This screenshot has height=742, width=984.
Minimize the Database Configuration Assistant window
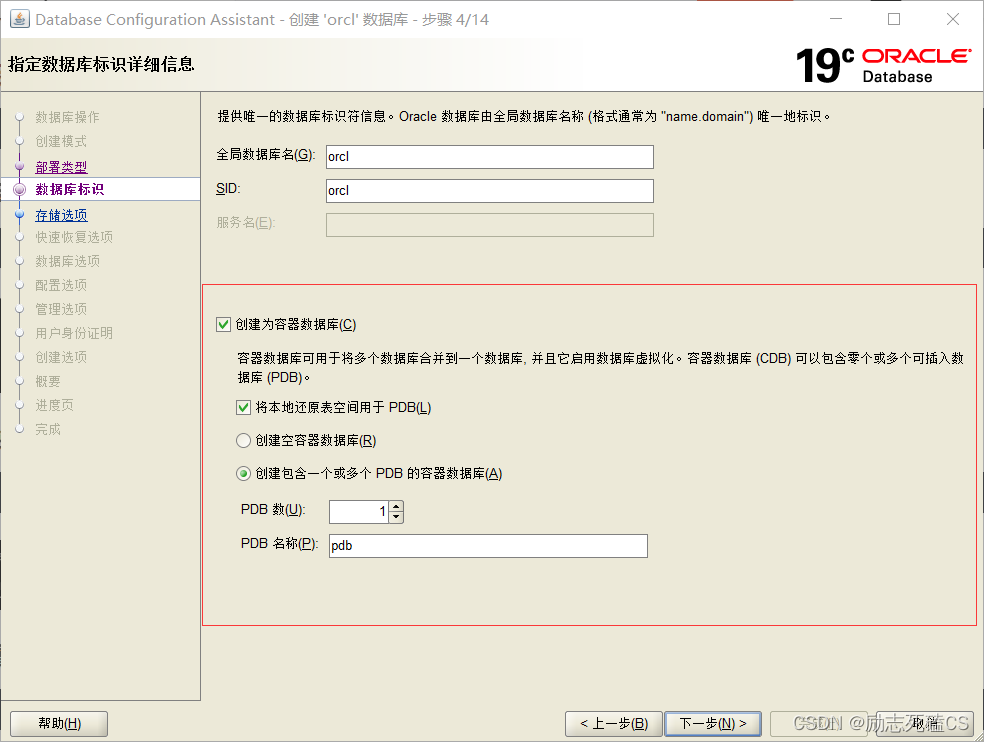836,19
